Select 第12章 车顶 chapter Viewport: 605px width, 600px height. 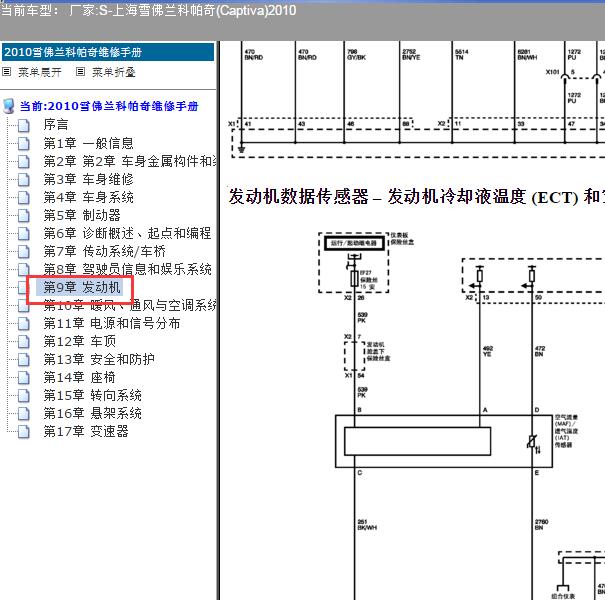tap(79, 341)
